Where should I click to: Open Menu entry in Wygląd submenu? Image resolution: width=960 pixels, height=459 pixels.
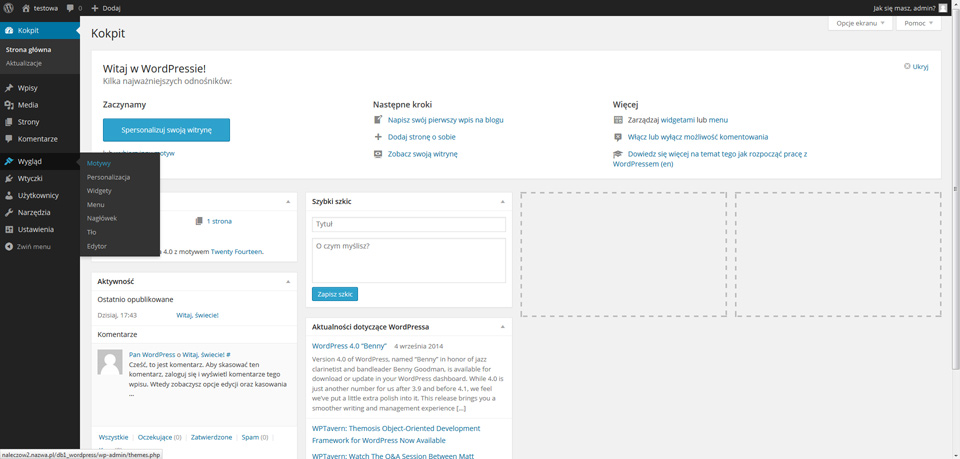pos(96,204)
